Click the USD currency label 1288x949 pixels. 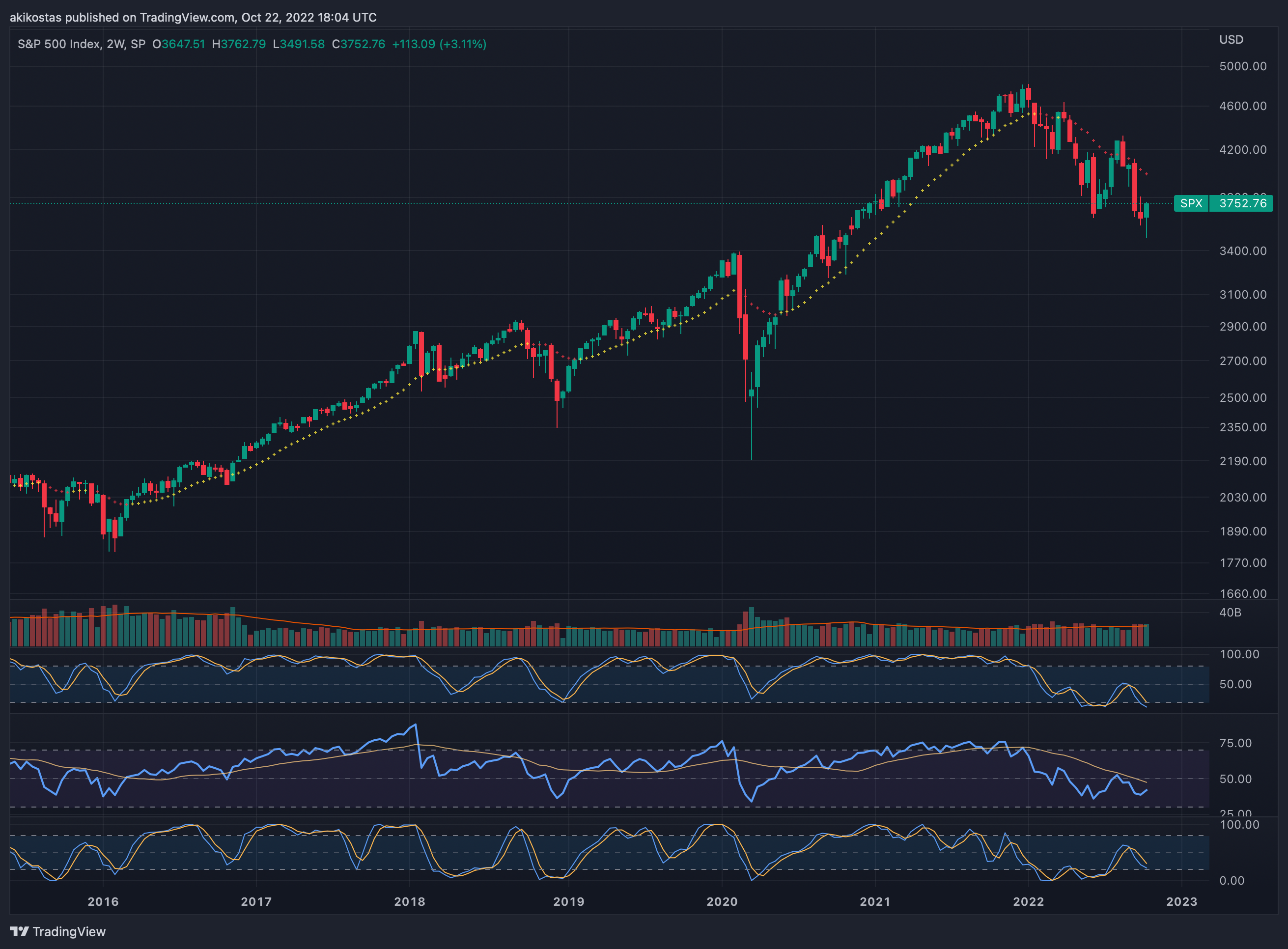pos(1231,40)
